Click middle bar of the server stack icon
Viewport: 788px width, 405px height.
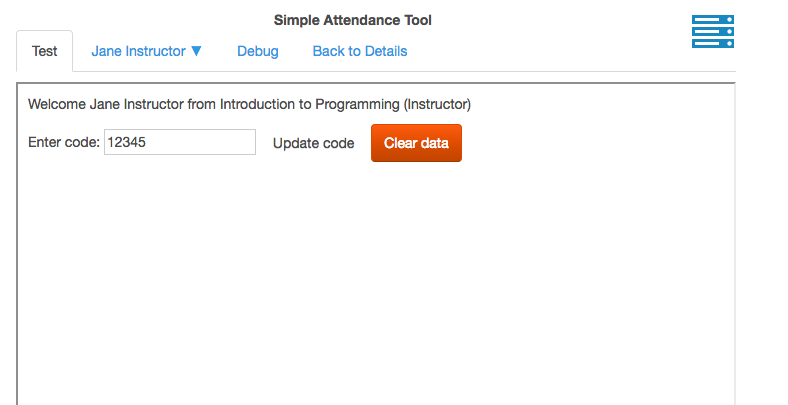coord(713,31)
